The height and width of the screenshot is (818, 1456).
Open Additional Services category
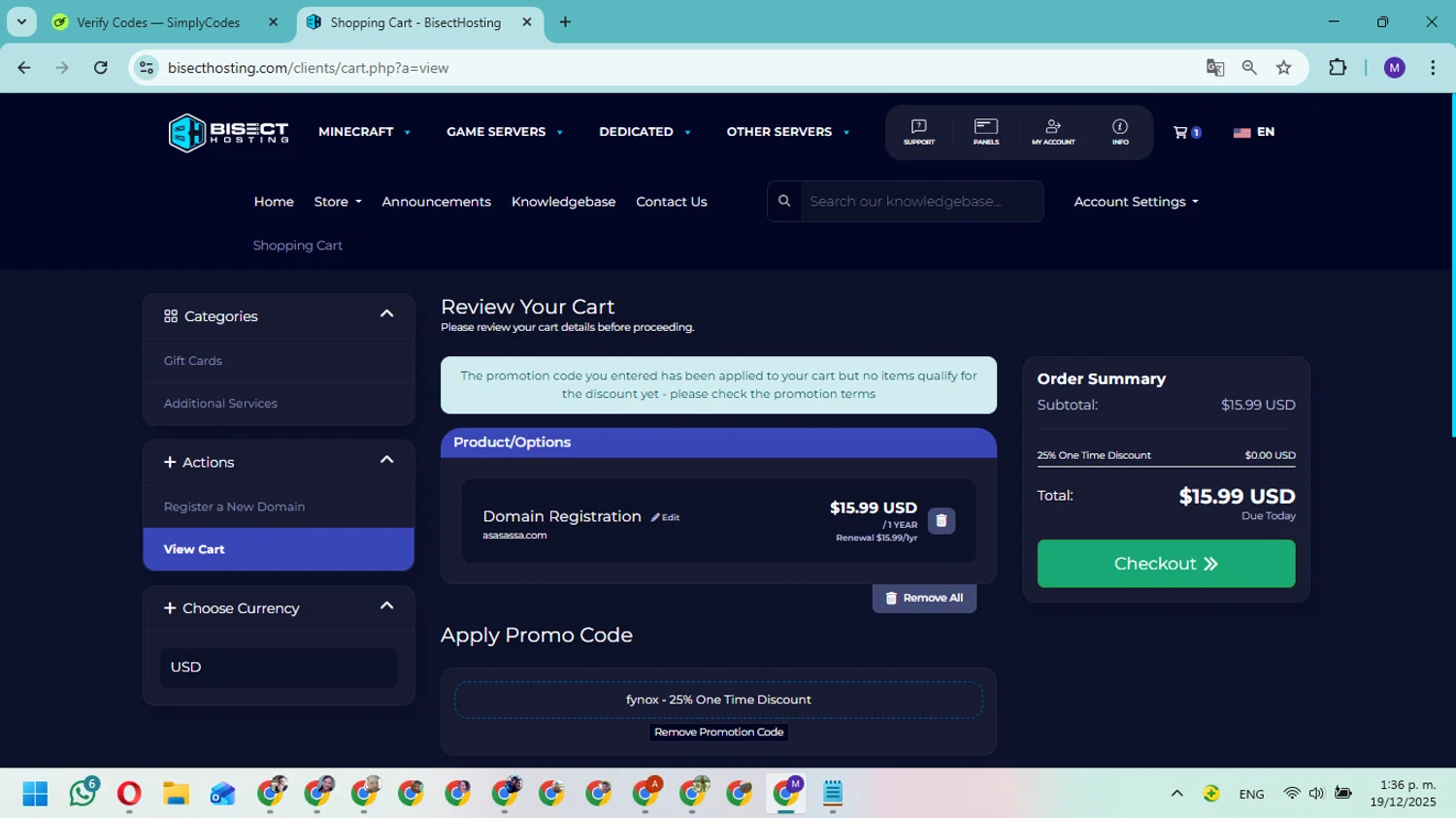[x=220, y=404]
